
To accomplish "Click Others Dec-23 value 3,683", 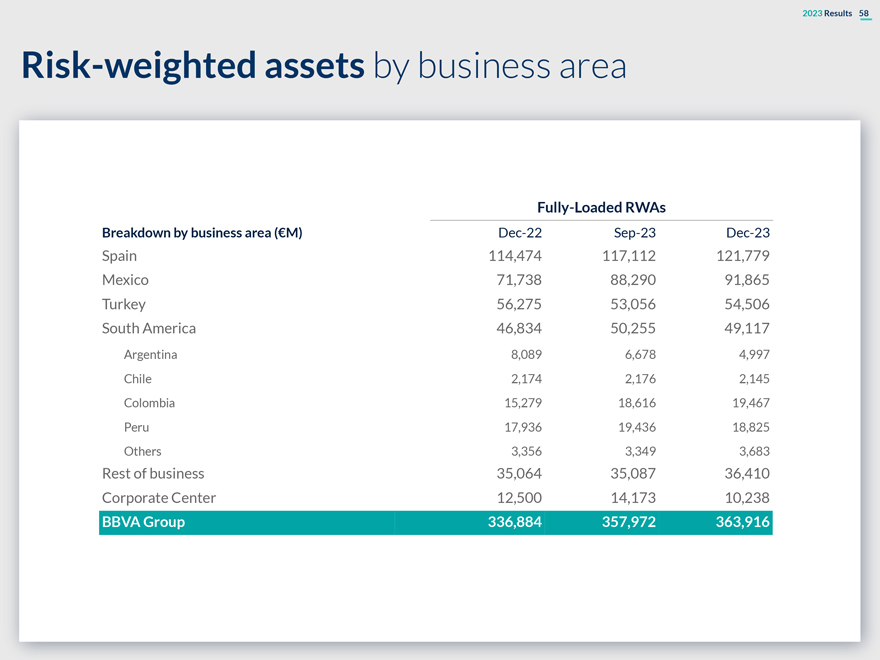I will point(754,451).
